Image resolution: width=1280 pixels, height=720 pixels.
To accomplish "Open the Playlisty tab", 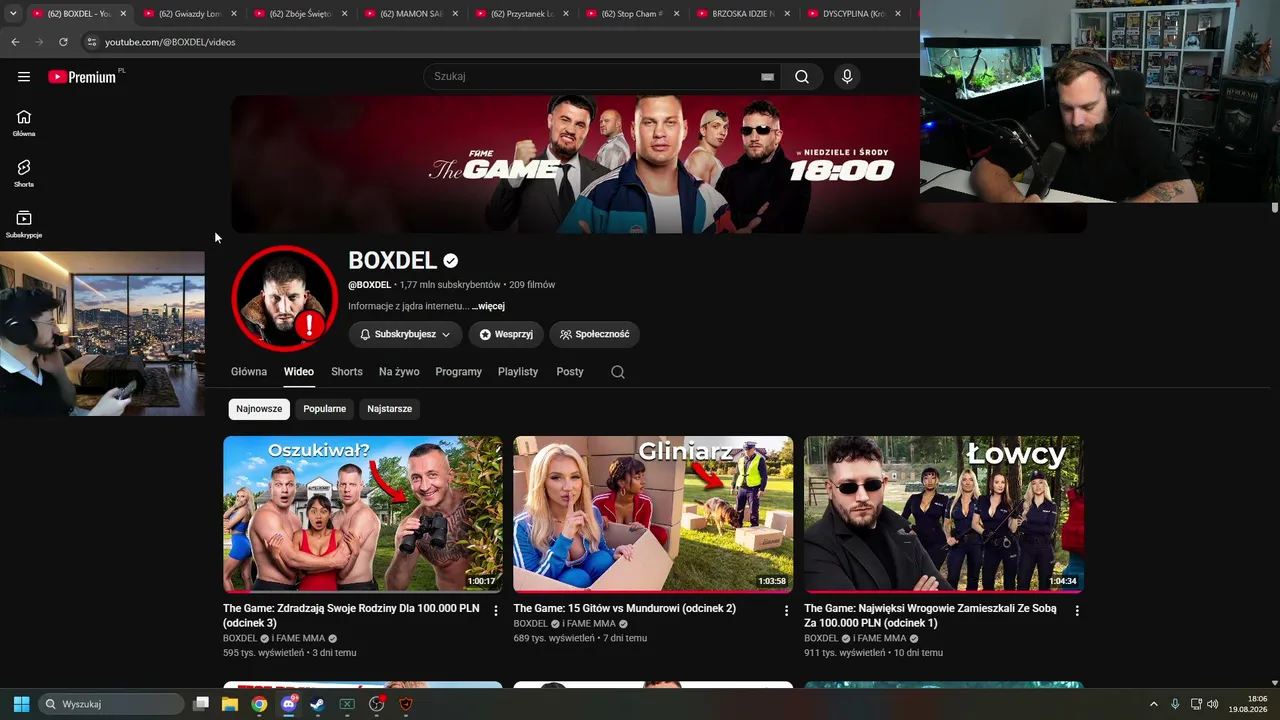I will [518, 372].
